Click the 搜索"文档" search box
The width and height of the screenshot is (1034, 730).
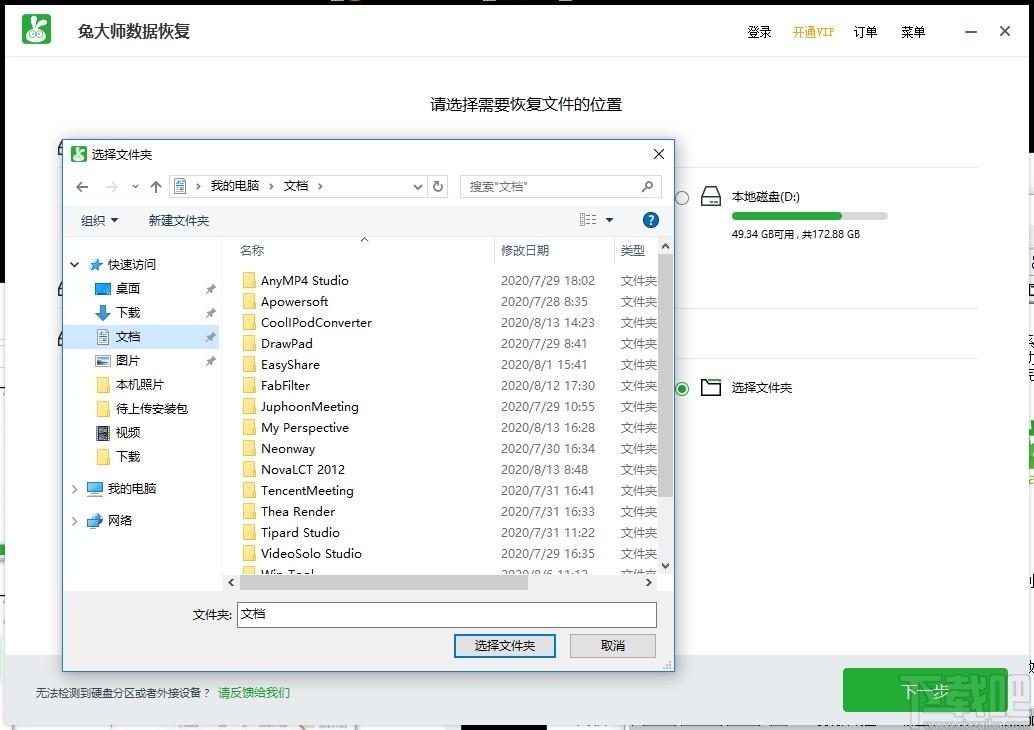tap(561, 187)
